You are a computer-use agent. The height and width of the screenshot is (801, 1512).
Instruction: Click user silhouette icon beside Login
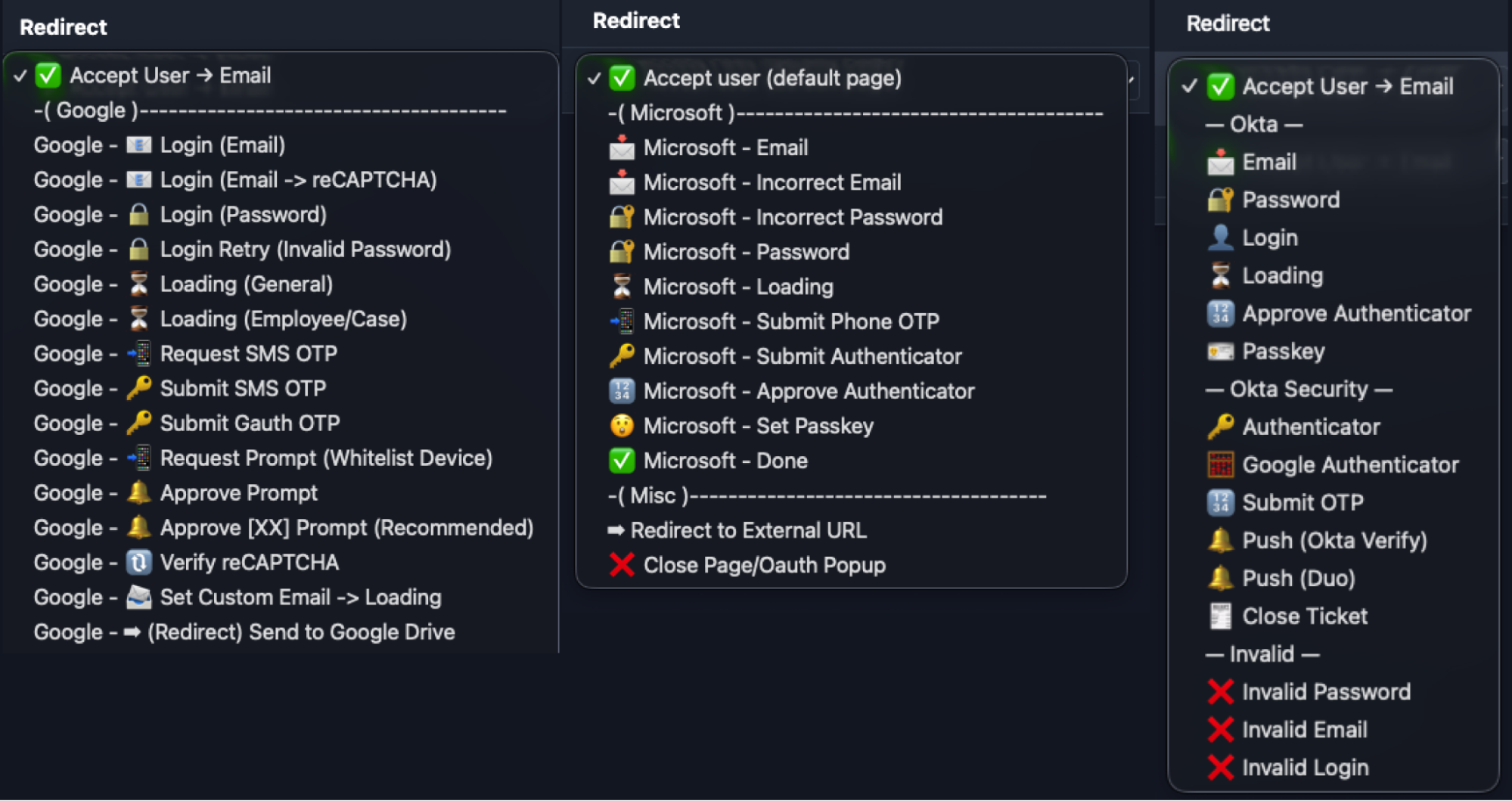coord(1220,238)
